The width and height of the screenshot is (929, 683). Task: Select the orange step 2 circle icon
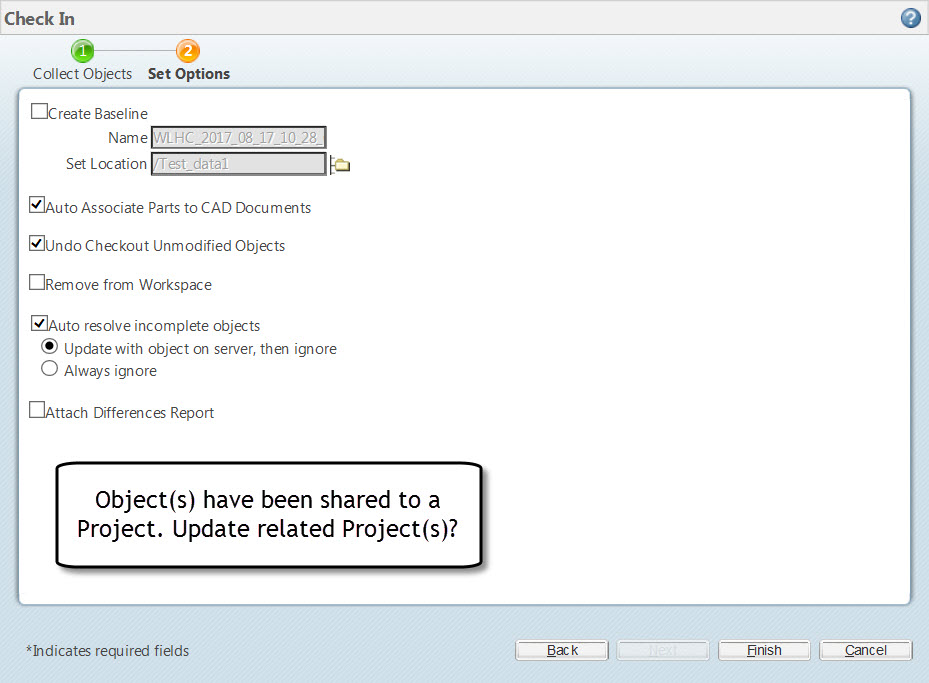188,50
